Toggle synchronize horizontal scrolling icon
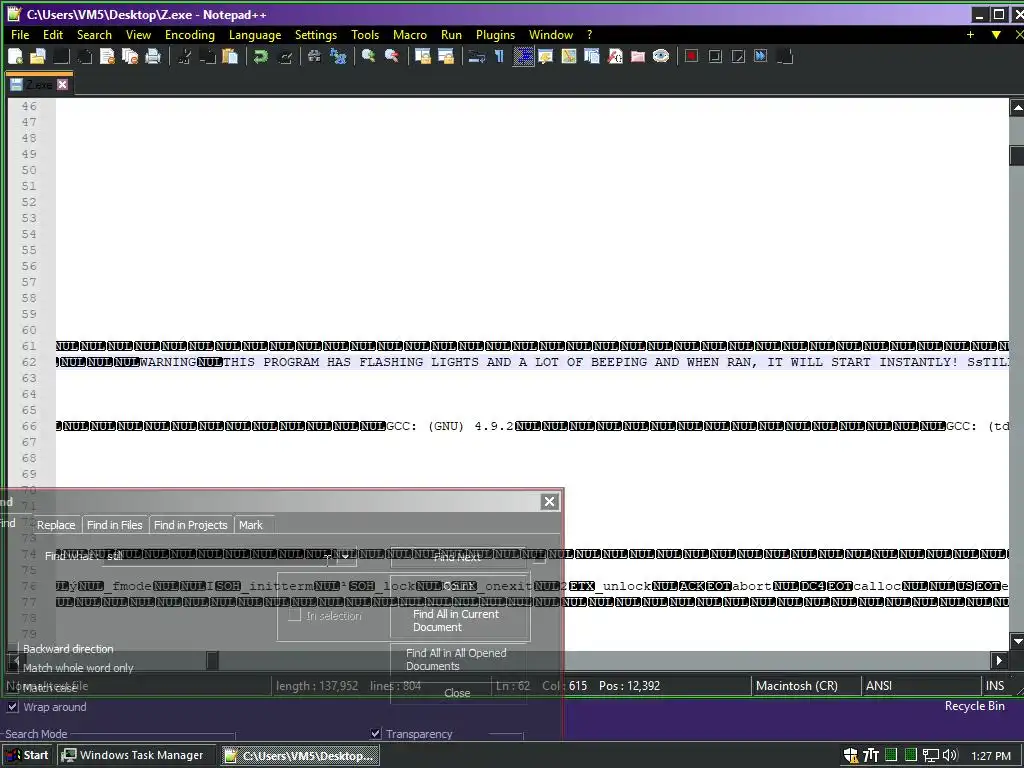Screen dimensions: 1024x768 [x=446, y=57]
